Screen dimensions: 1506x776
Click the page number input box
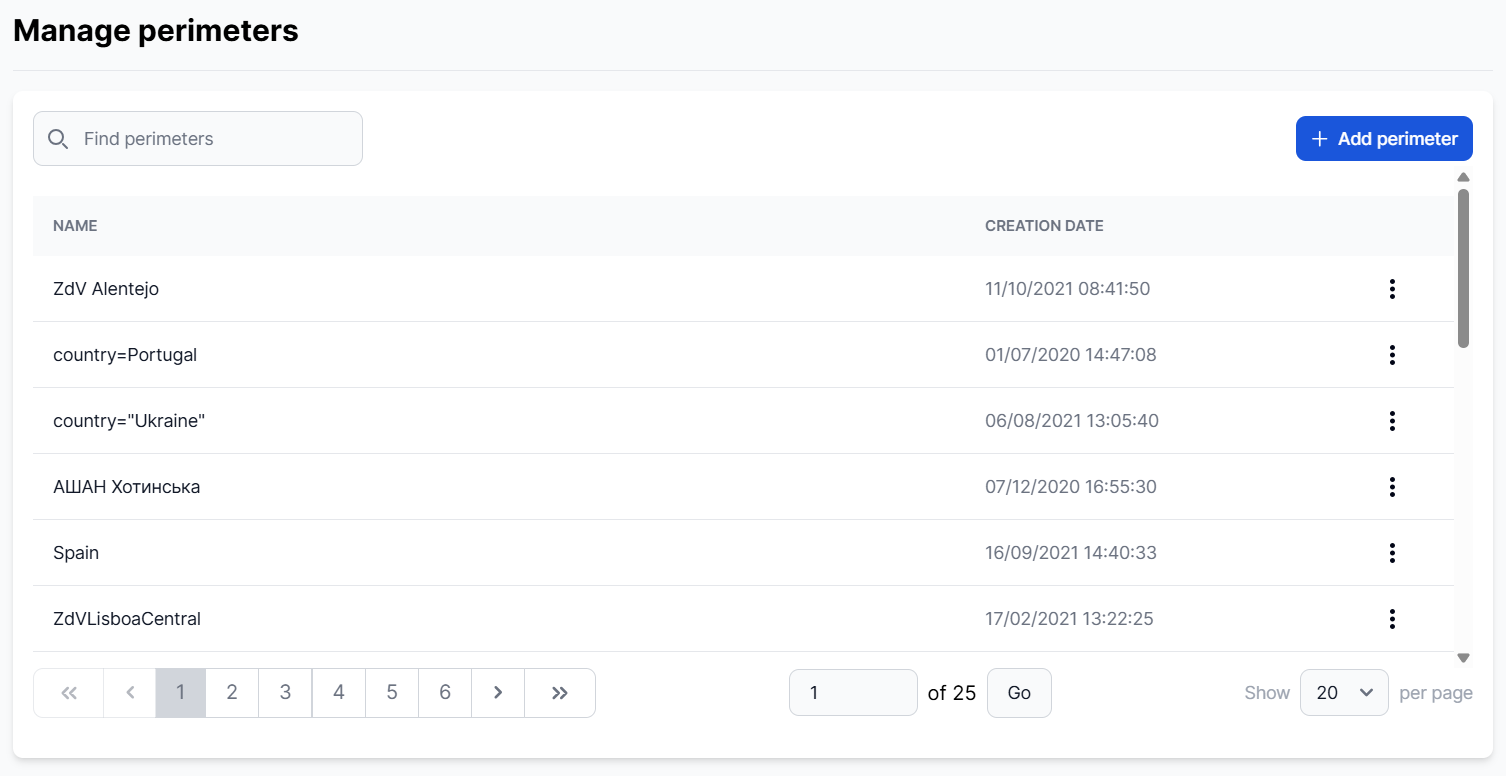coord(852,693)
